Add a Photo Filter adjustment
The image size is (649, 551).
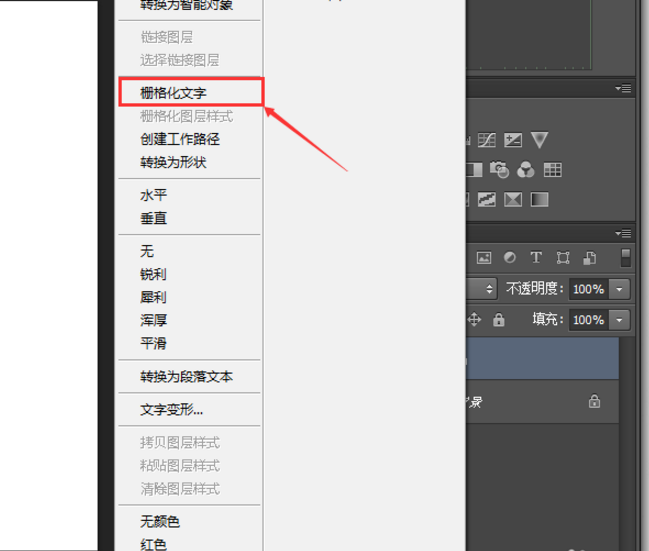(499, 169)
